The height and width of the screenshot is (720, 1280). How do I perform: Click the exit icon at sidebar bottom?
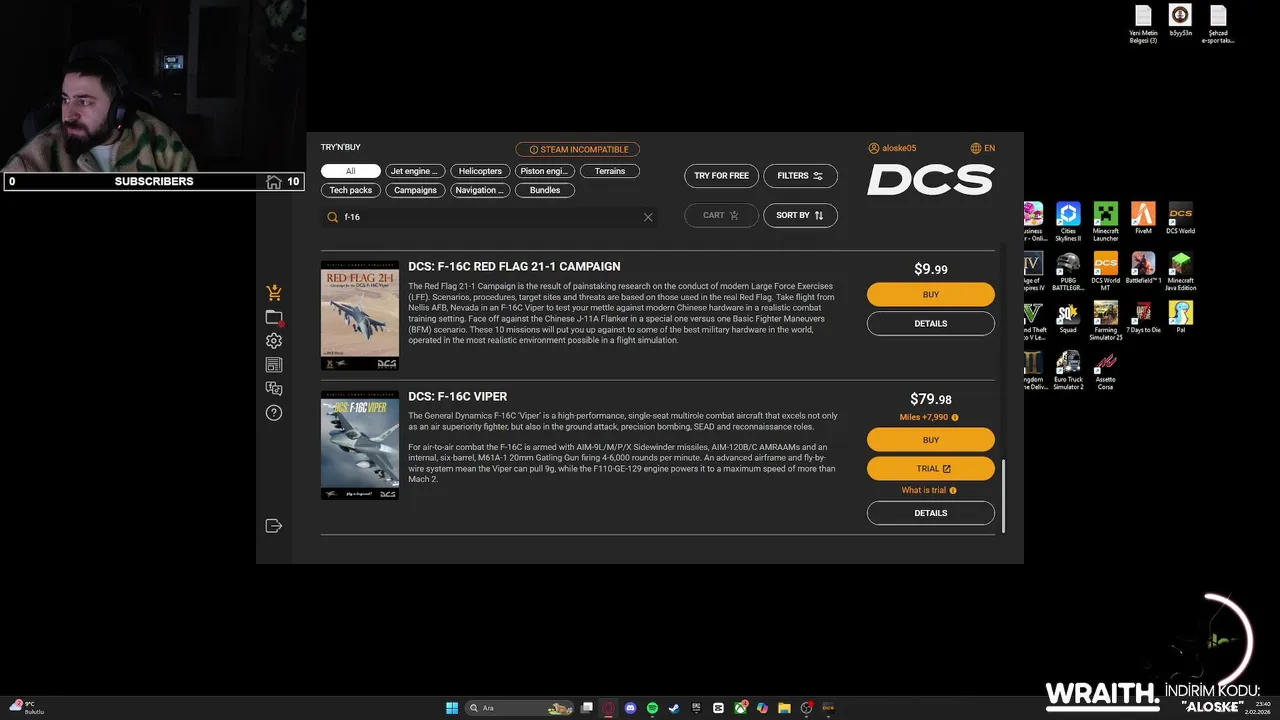[274, 526]
